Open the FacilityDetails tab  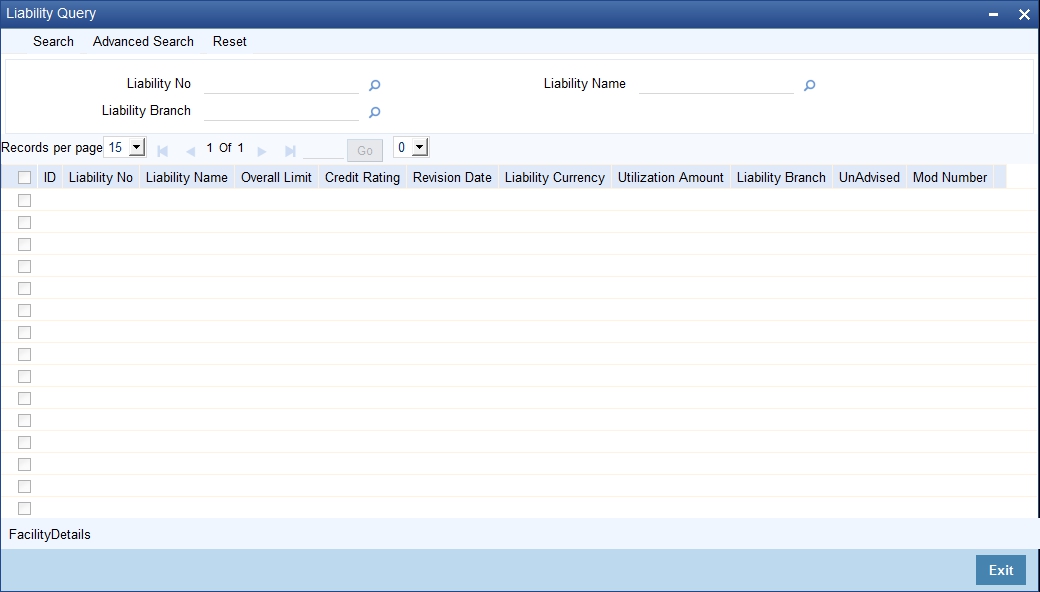pos(50,534)
